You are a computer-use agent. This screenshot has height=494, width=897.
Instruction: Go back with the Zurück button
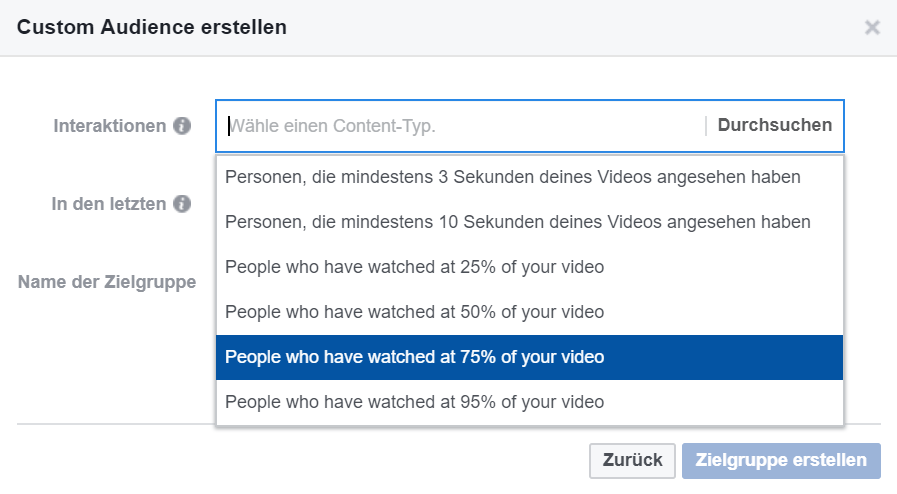[632, 460]
